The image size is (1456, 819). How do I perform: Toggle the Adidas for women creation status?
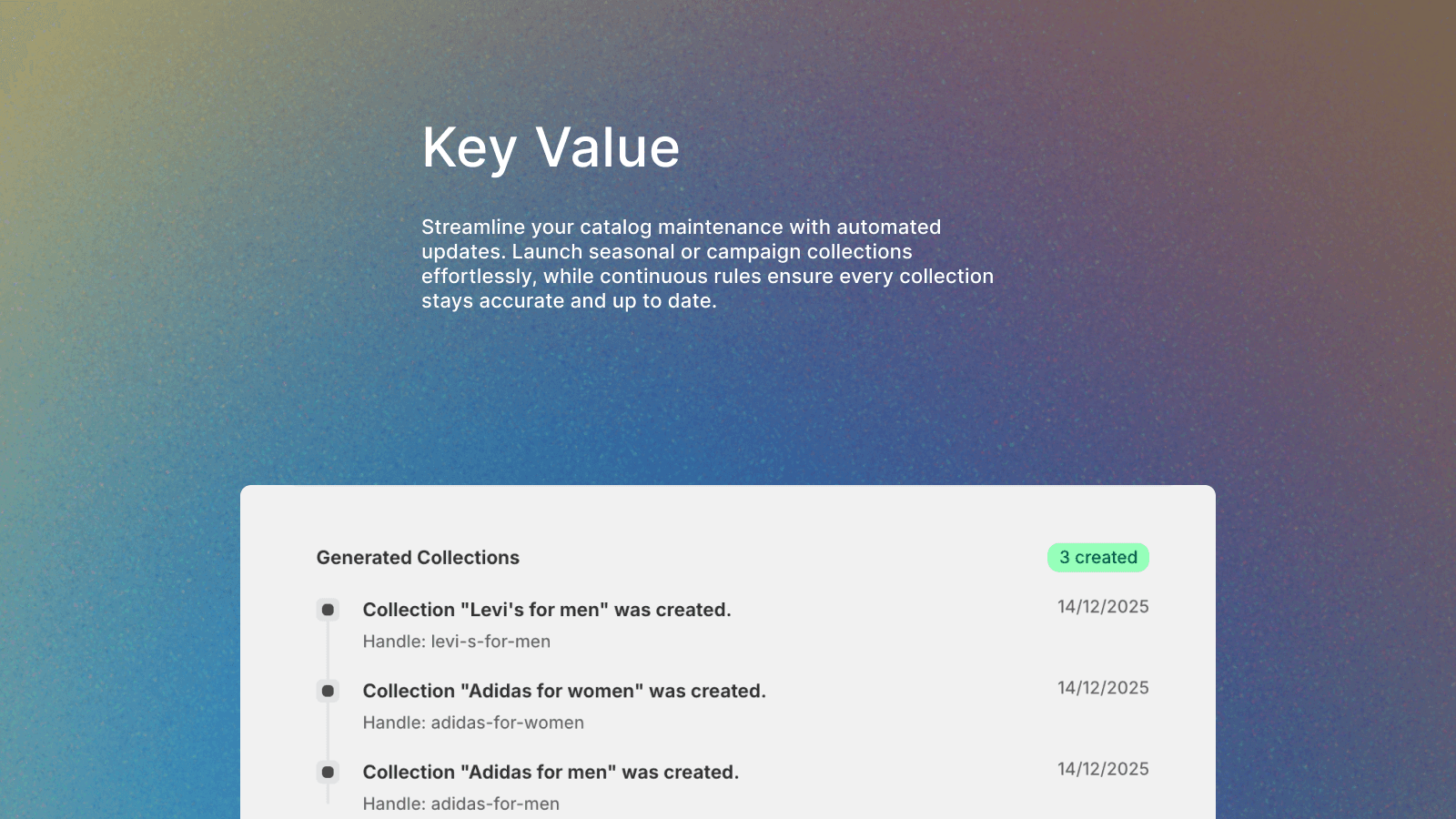tap(564, 692)
